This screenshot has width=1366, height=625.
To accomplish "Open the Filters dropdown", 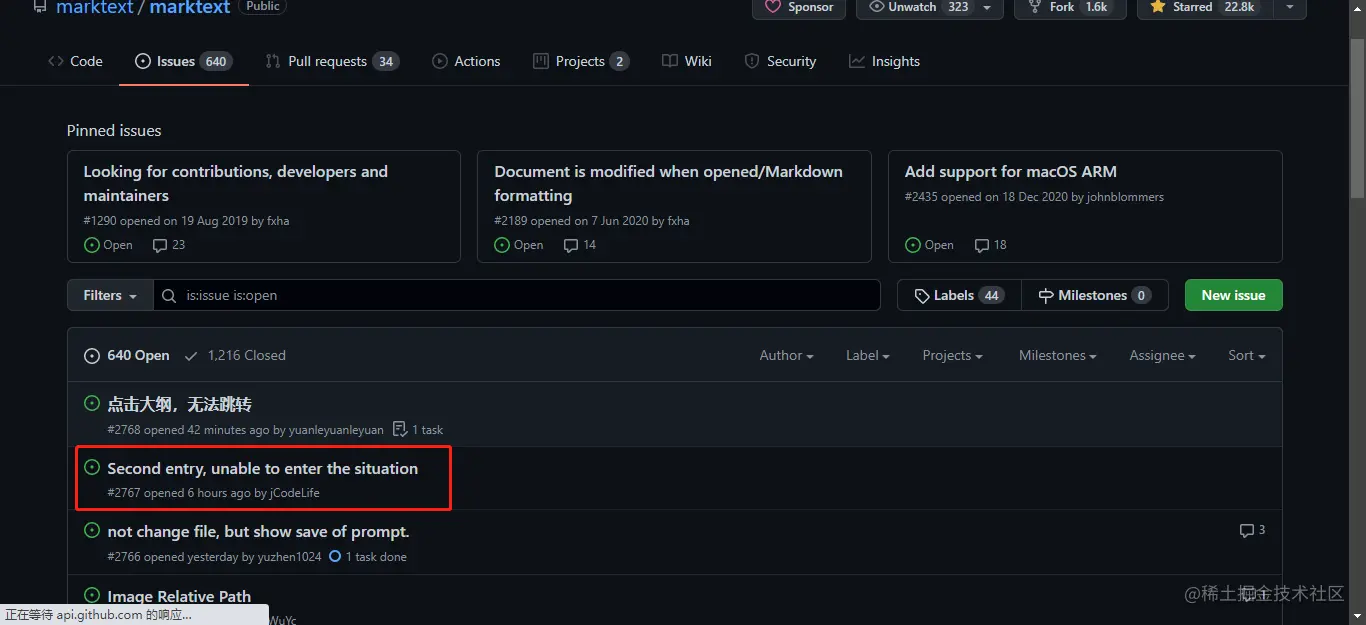I will point(110,295).
